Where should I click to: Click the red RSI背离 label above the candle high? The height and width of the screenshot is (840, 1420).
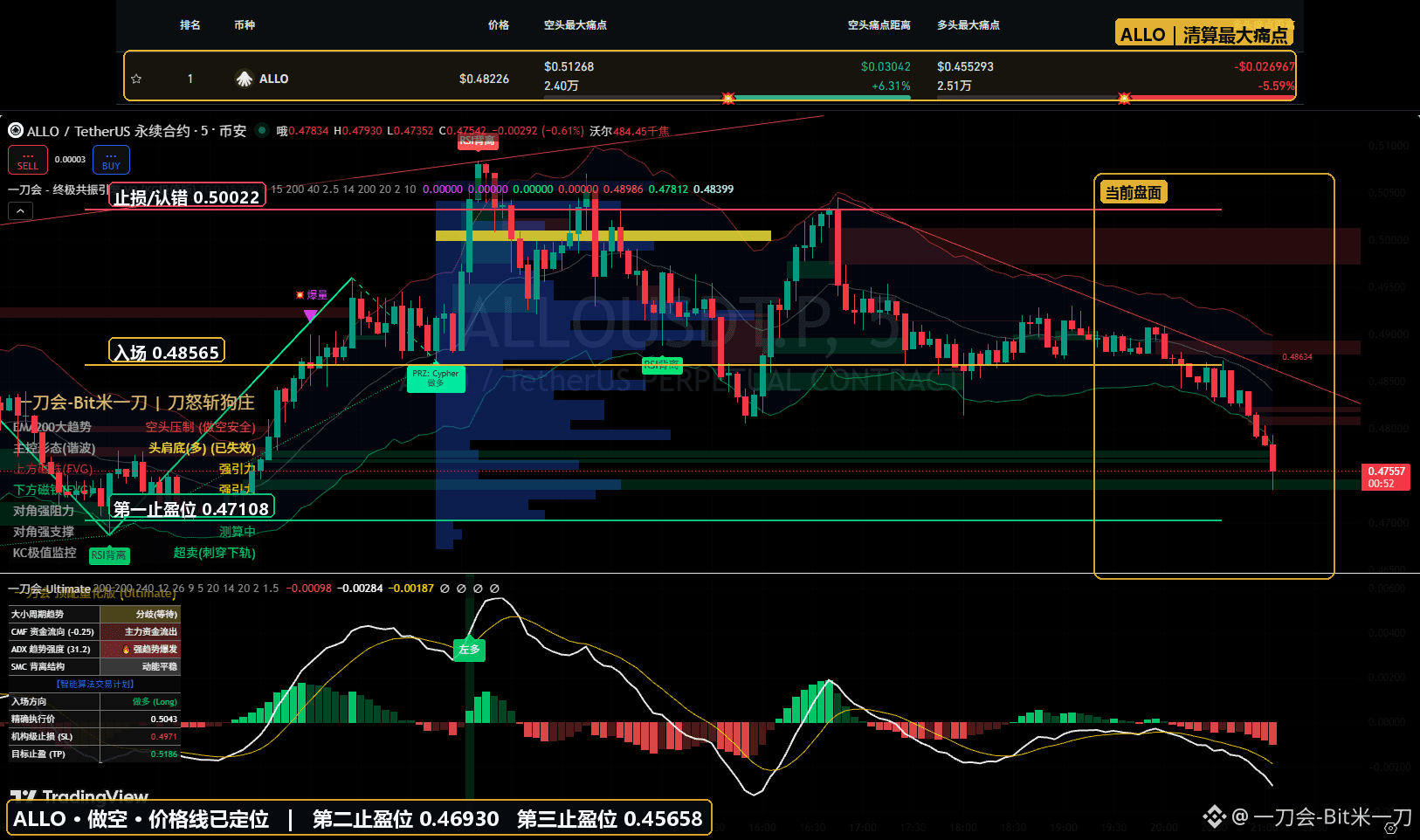coord(478,141)
